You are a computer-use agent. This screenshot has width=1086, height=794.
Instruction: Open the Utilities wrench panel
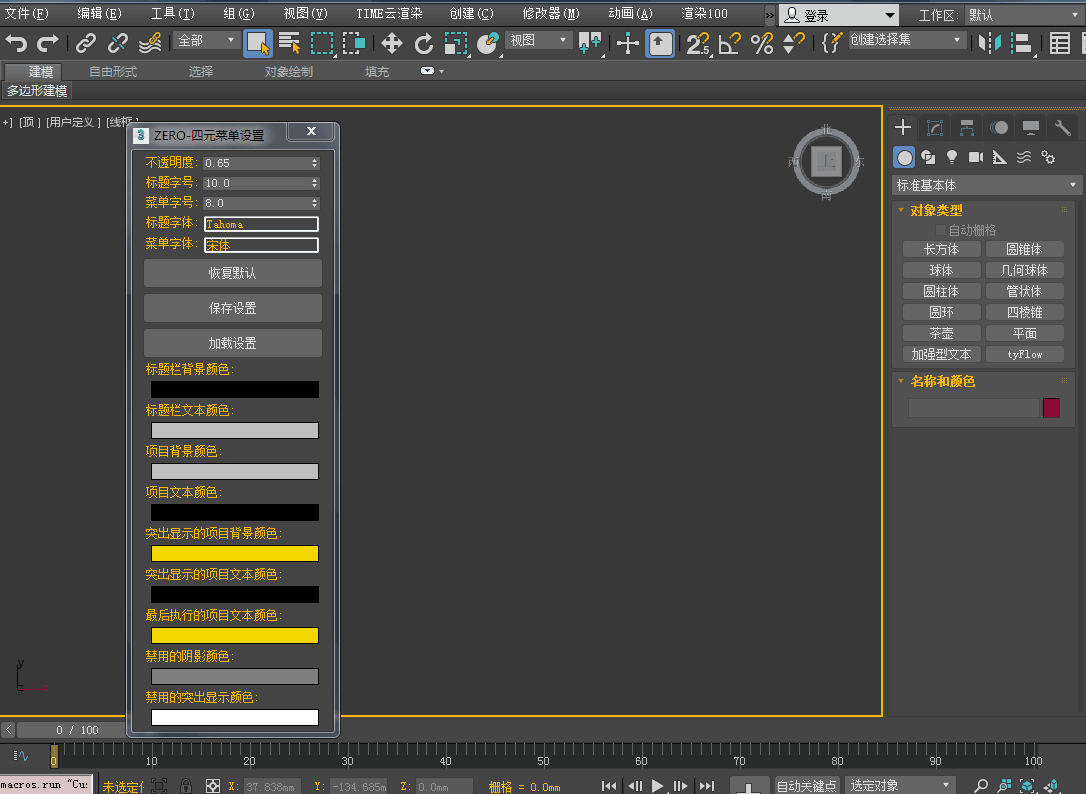1062,128
